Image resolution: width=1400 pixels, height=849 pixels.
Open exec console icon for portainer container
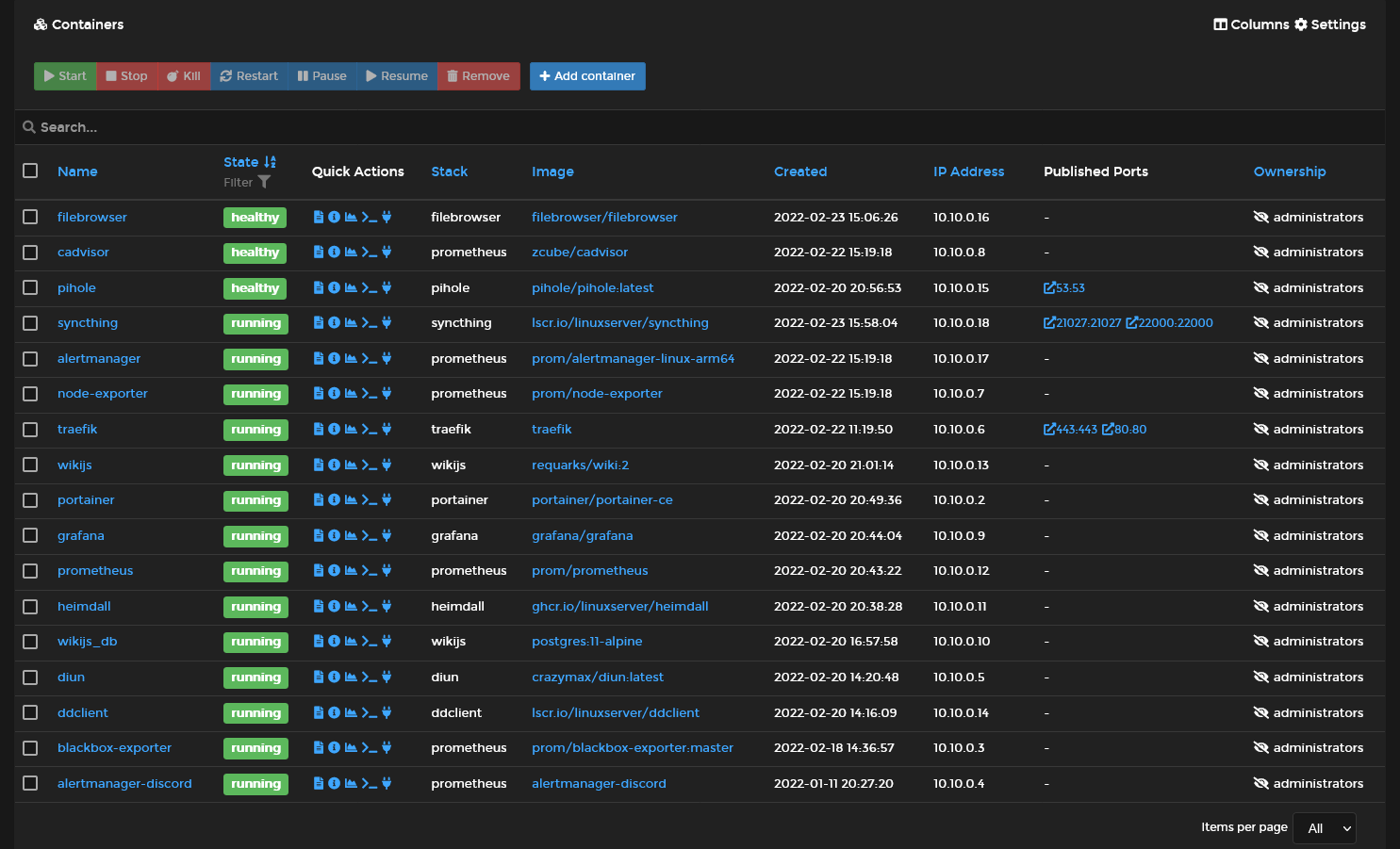[370, 500]
